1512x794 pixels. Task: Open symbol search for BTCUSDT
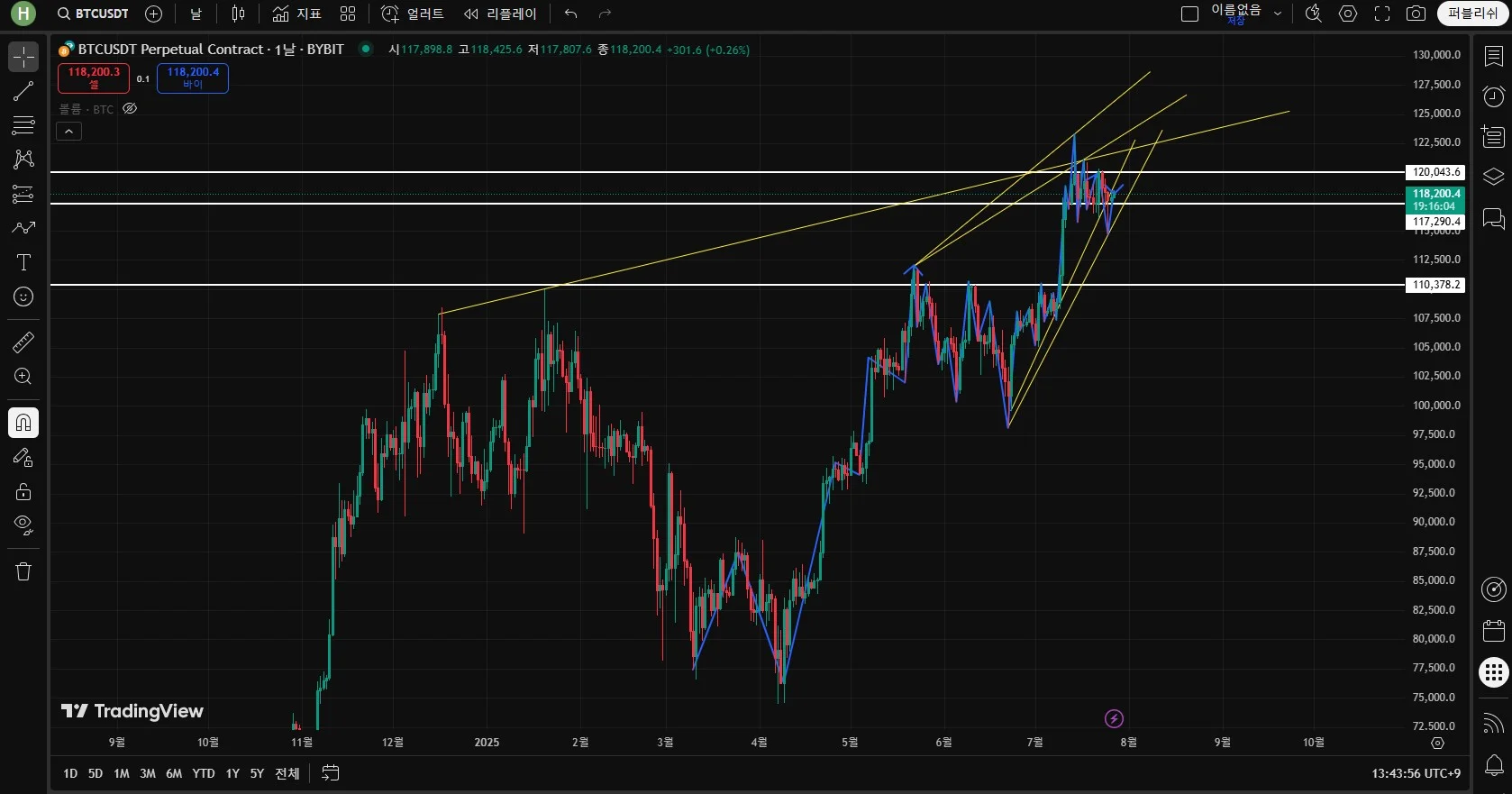point(93,14)
